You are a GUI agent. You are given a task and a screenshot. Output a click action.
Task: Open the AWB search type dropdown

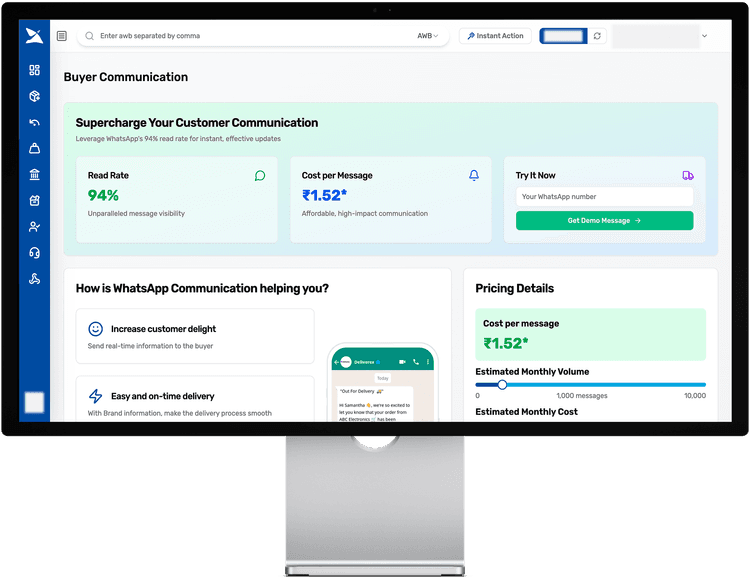pyautogui.click(x=428, y=36)
